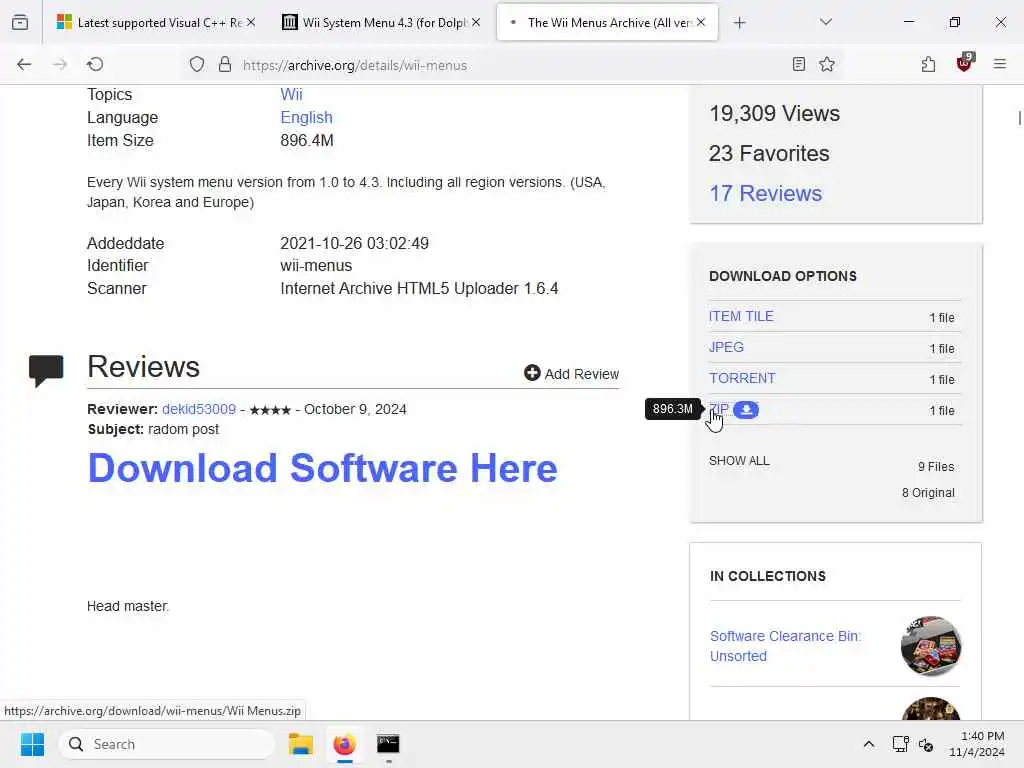Open the English language link

pos(306,118)
